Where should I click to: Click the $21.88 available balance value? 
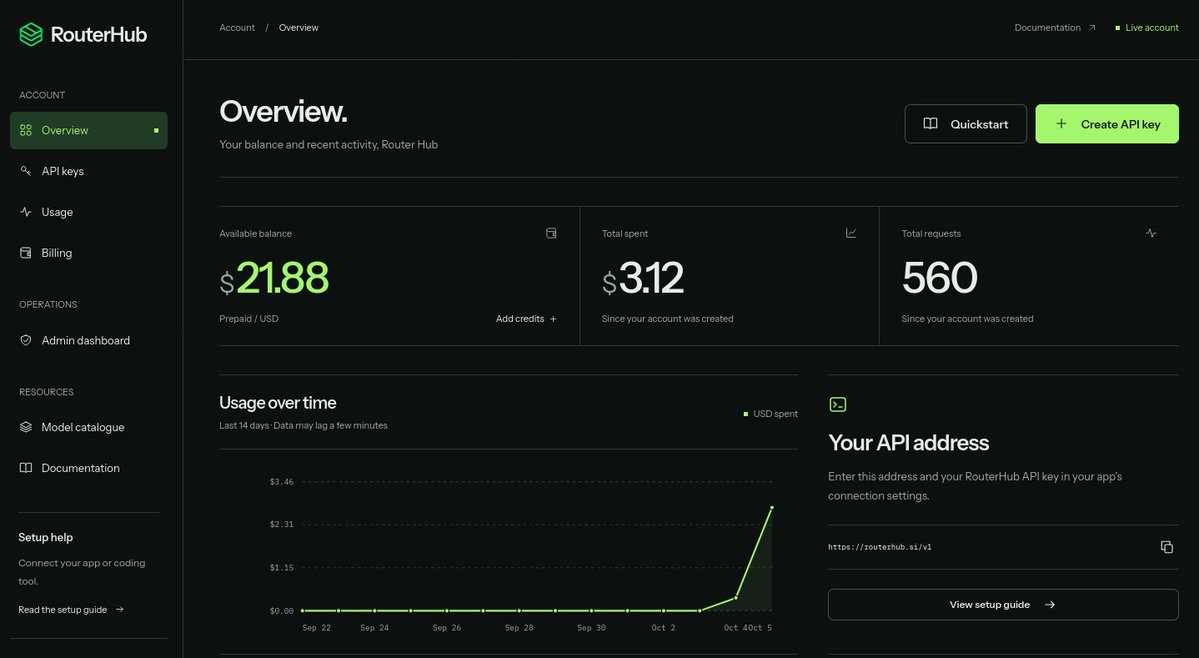(x=275, y=277)
